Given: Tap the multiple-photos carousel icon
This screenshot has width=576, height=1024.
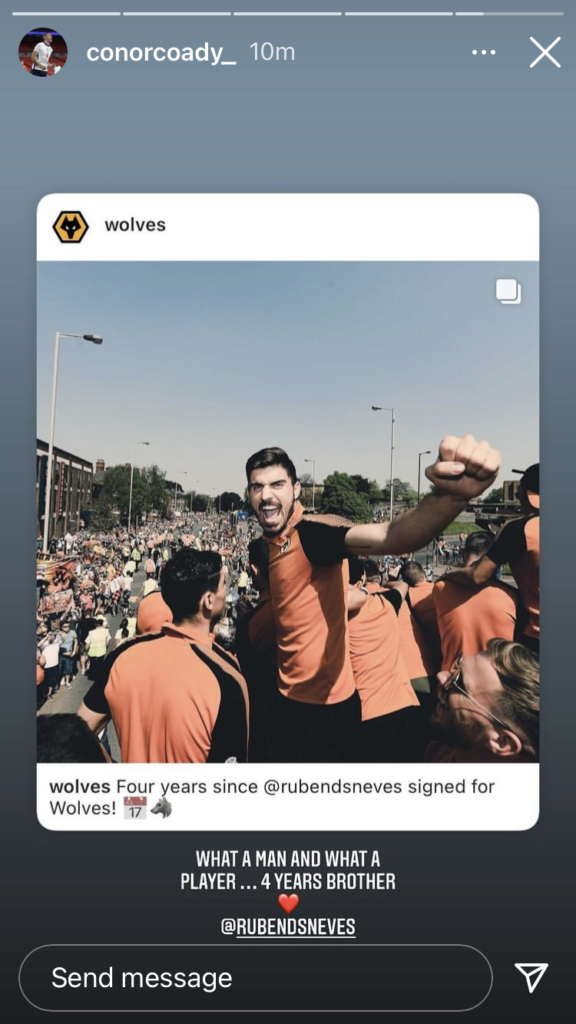Looking at the screenshot, I should [x=508, y=291].
